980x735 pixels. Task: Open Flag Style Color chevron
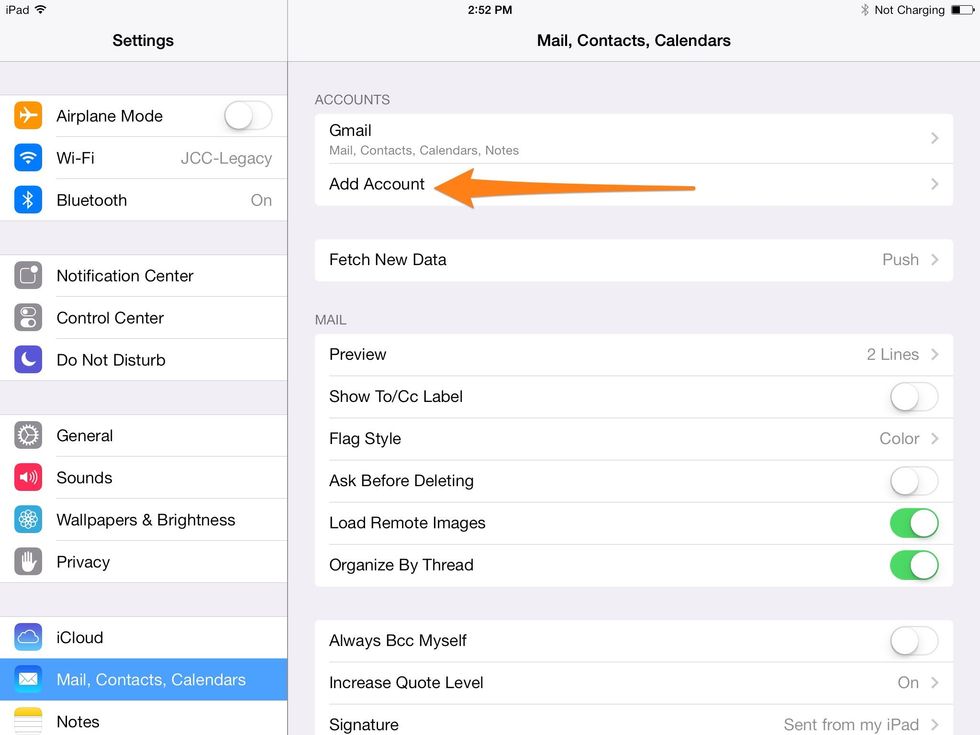pyautogui.click(x=934, y=439)
